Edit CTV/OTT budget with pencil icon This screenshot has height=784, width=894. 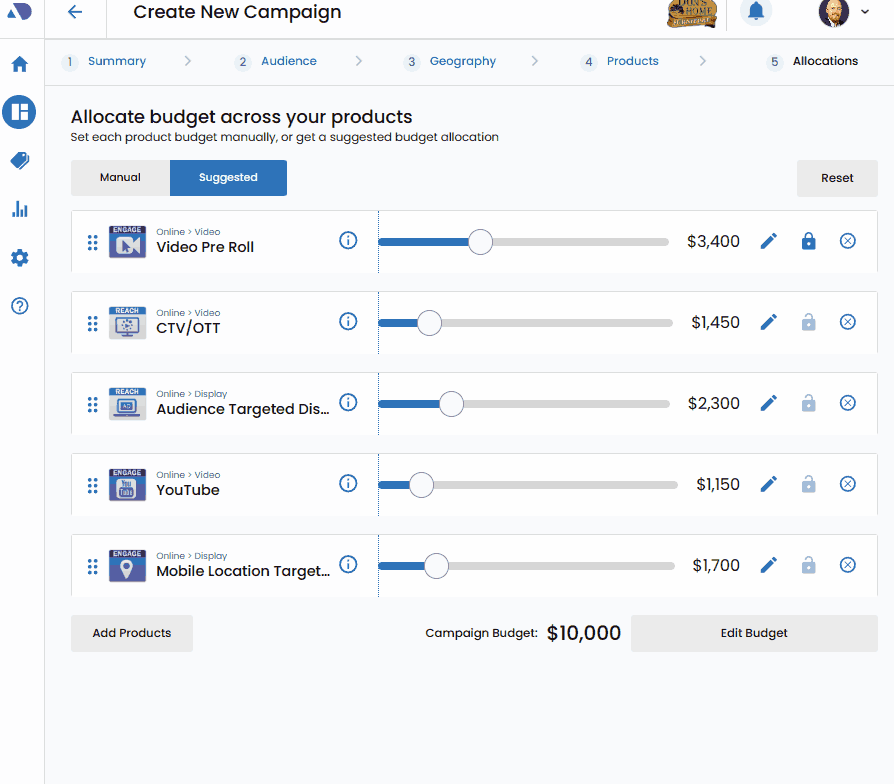click(x=768, y=321)
